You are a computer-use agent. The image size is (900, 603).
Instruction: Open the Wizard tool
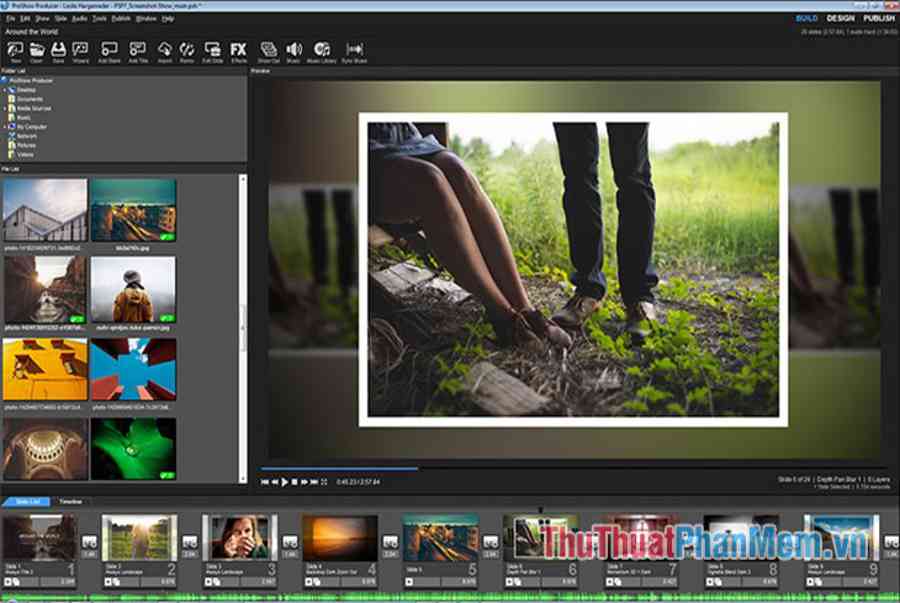click(x=81, y=49)
